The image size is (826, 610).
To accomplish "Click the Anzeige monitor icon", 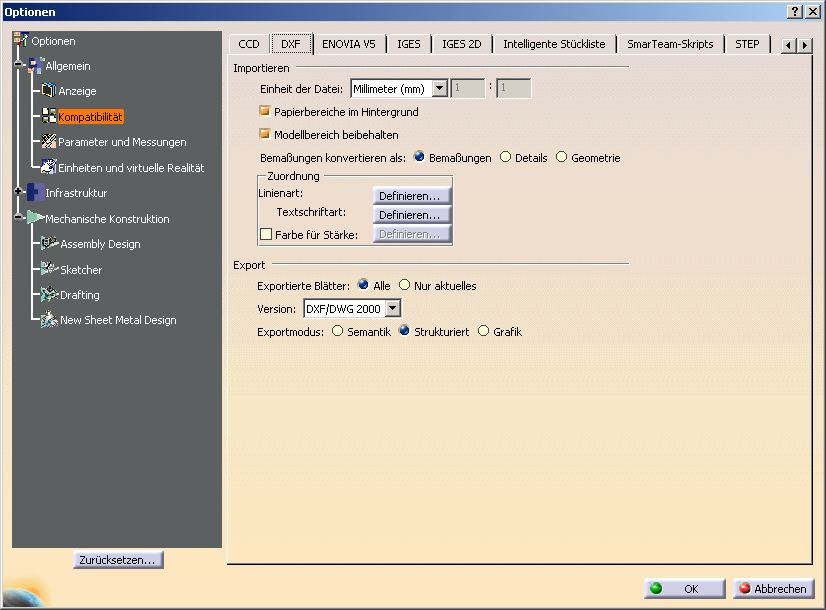I will pyautogui.click(x=48, y=91).
